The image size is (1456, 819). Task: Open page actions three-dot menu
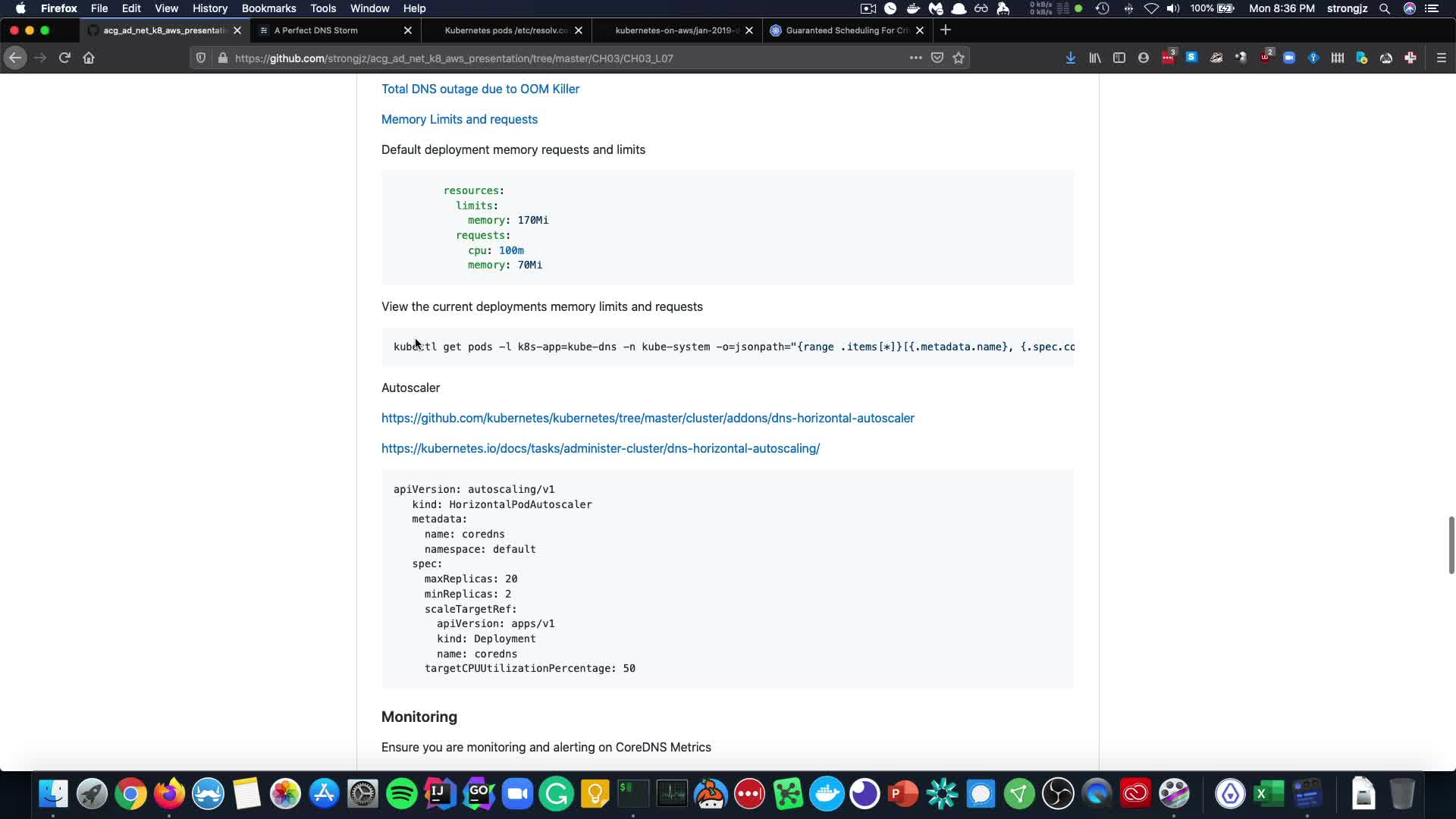pos(915,58)
